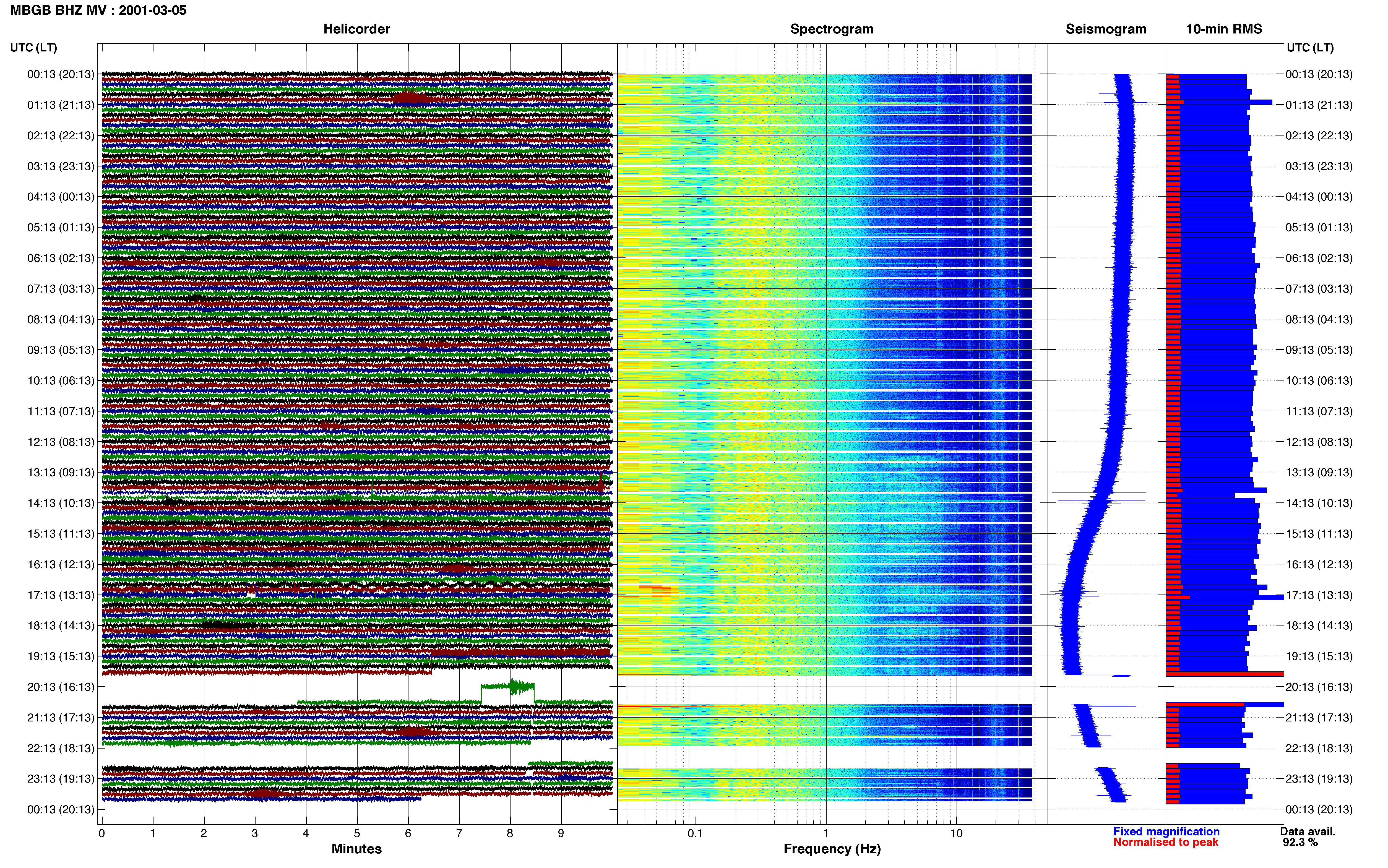The image size is (1388, 868).
Task: Click right time label '14:13 (10:13)'
Action: tap(1319, 504)
